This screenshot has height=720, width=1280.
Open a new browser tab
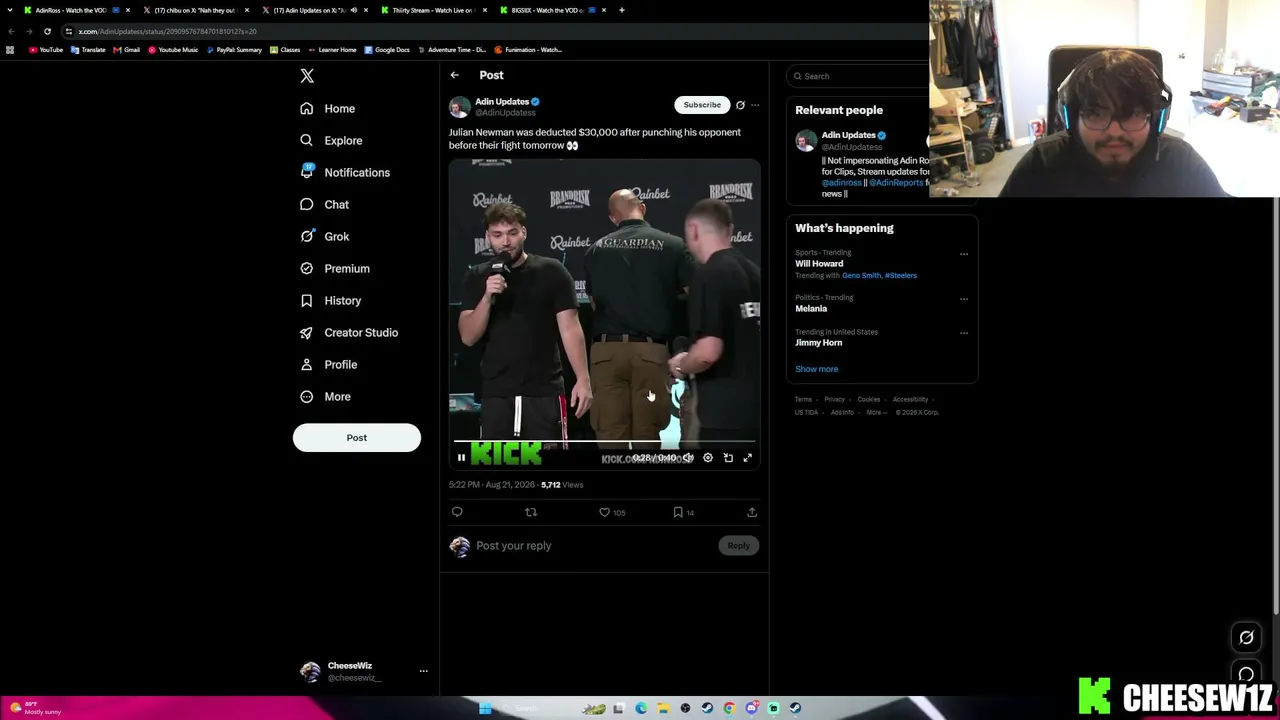coord(621,10)
